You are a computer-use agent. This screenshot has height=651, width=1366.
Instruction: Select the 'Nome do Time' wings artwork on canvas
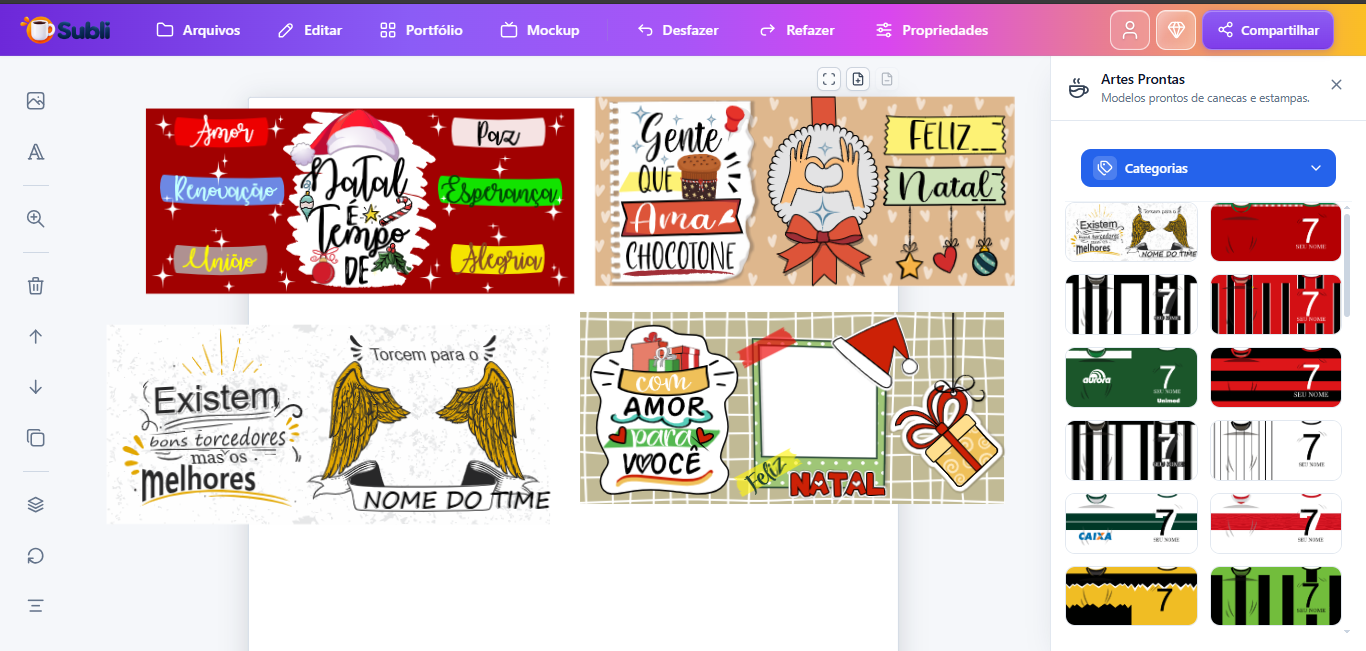pyautogui.click(x=328, y=424)
